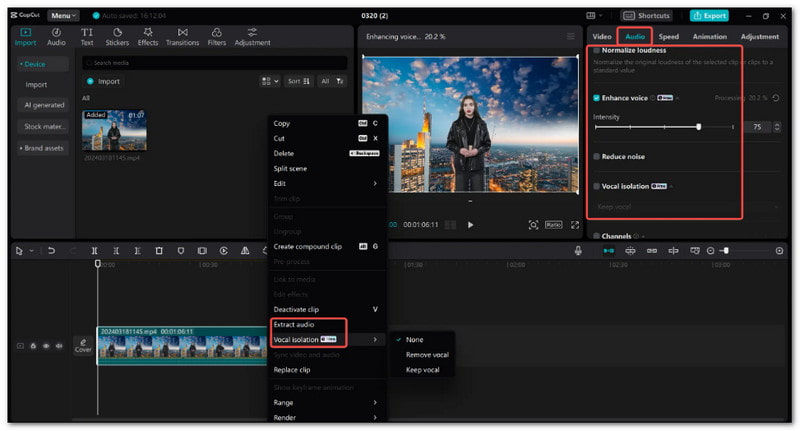The image size is (800, 431).
Task: Click the timeline zoom slider handle
Action: click(x=726, y=250)
